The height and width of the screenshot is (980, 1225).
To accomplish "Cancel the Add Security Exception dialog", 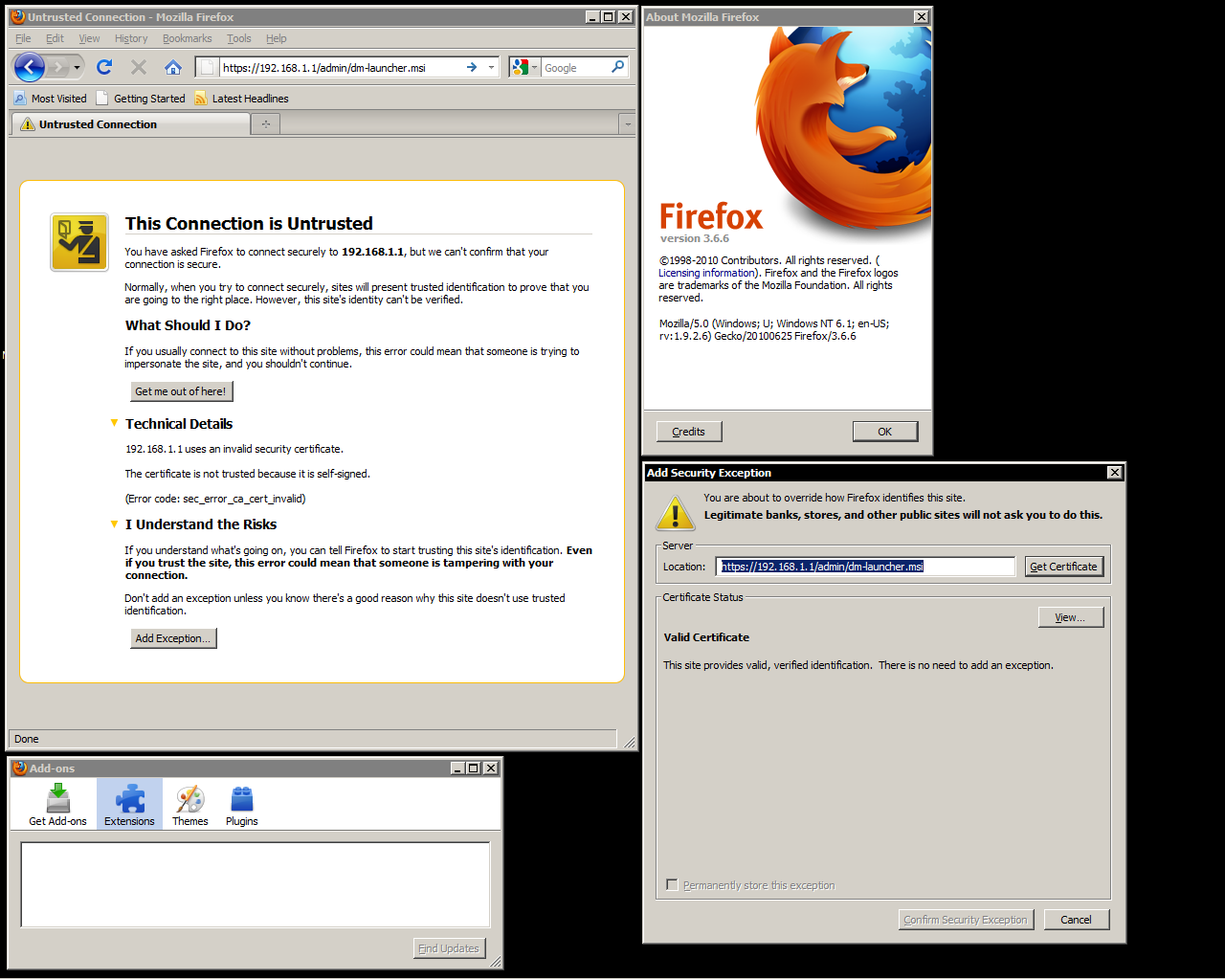I will click(1077, 920).
